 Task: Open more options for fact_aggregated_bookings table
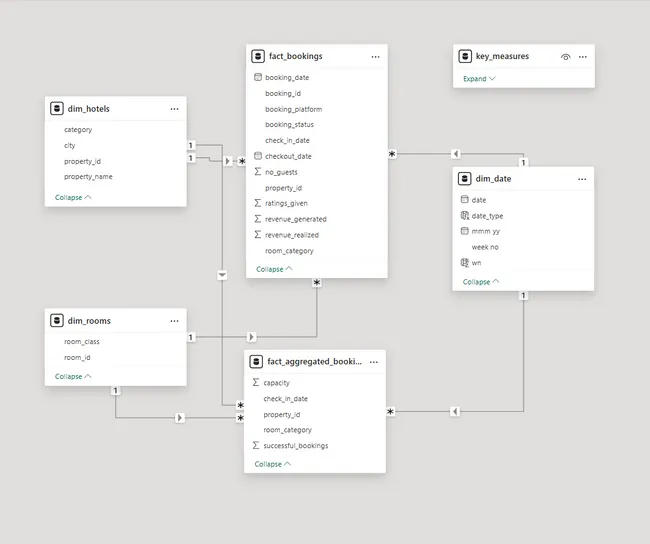coord(374,362)
